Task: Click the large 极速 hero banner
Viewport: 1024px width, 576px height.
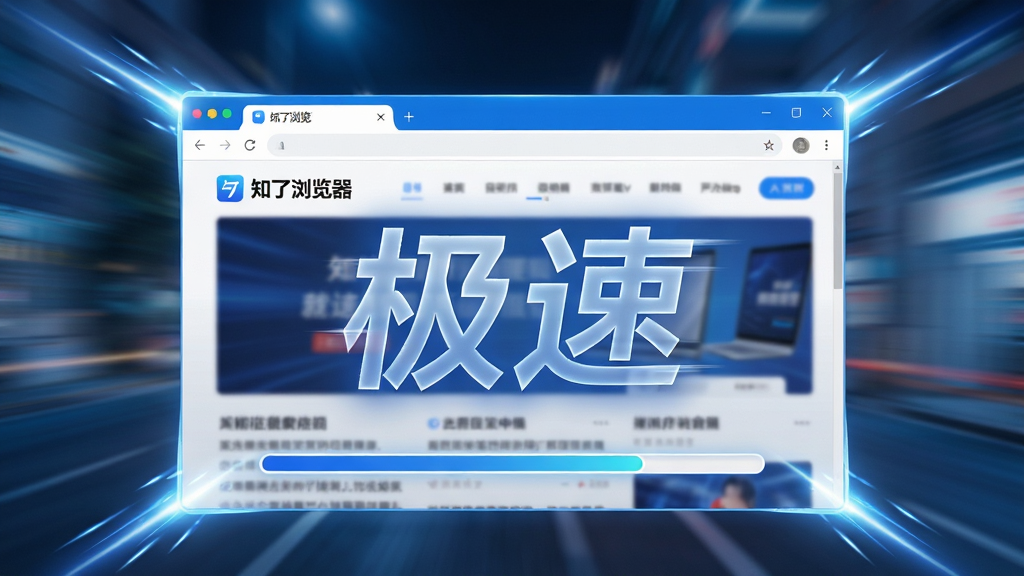Action: [x=515, y=306]
